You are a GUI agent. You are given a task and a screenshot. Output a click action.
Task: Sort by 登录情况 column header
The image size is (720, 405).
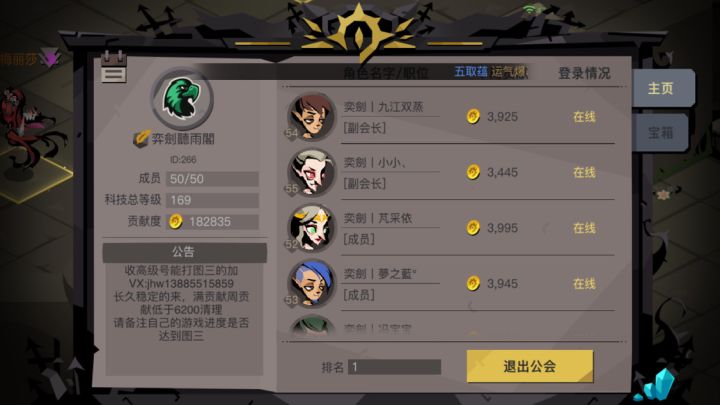pyautogui.click(x=584, y=73)
